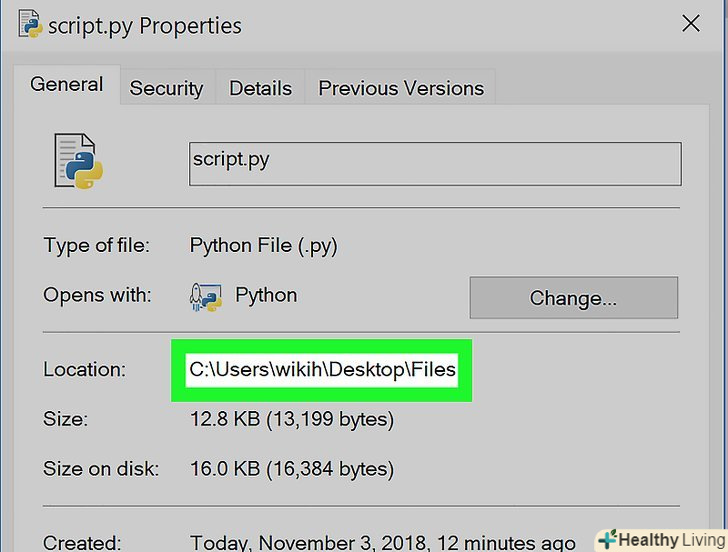Click the "Python" opens-with program name
The width and height of the screenshot is (728, 552).
266,296
